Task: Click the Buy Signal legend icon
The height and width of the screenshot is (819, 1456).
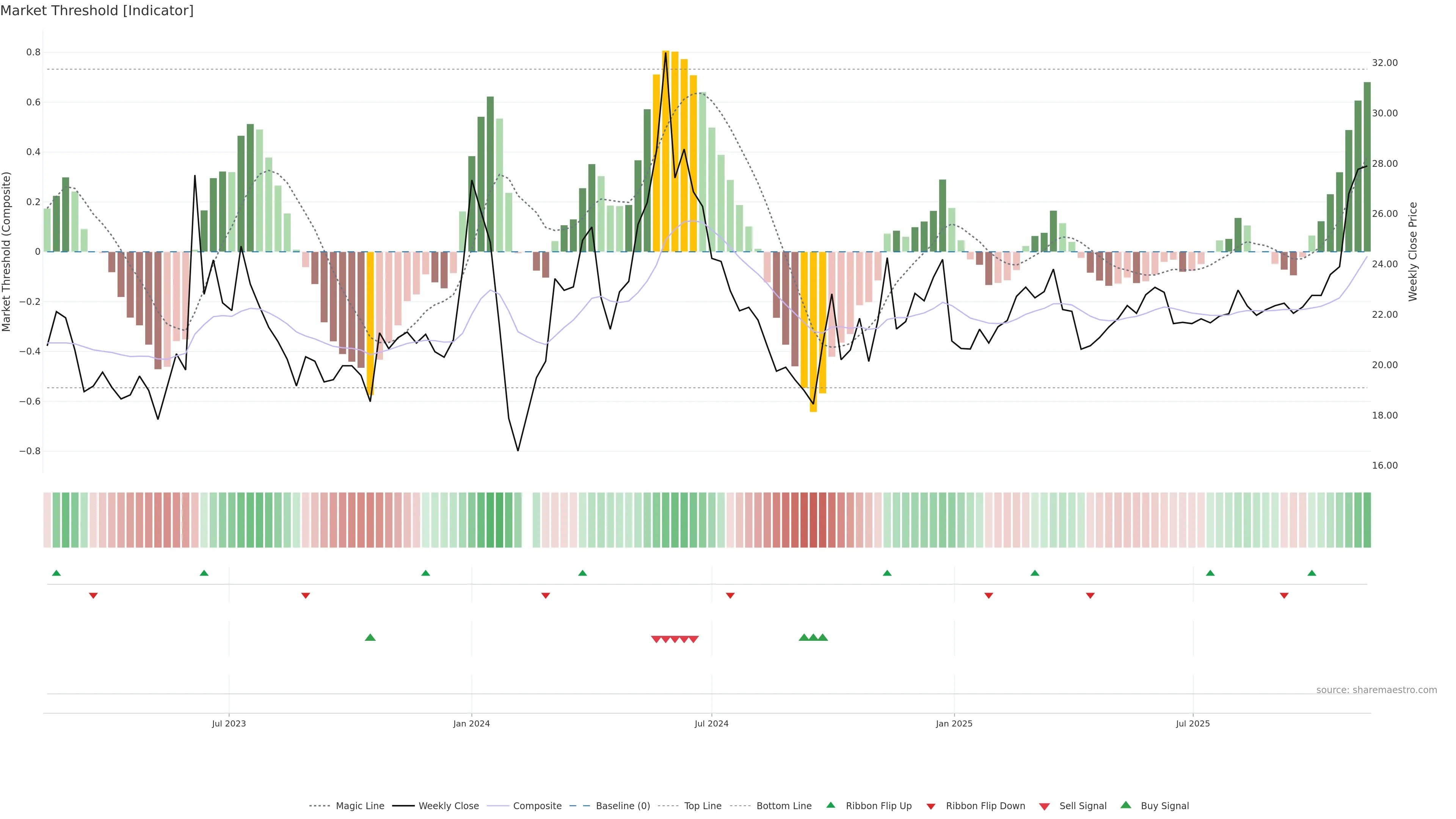Action: pyautogui.click(x=1126, y=805)
